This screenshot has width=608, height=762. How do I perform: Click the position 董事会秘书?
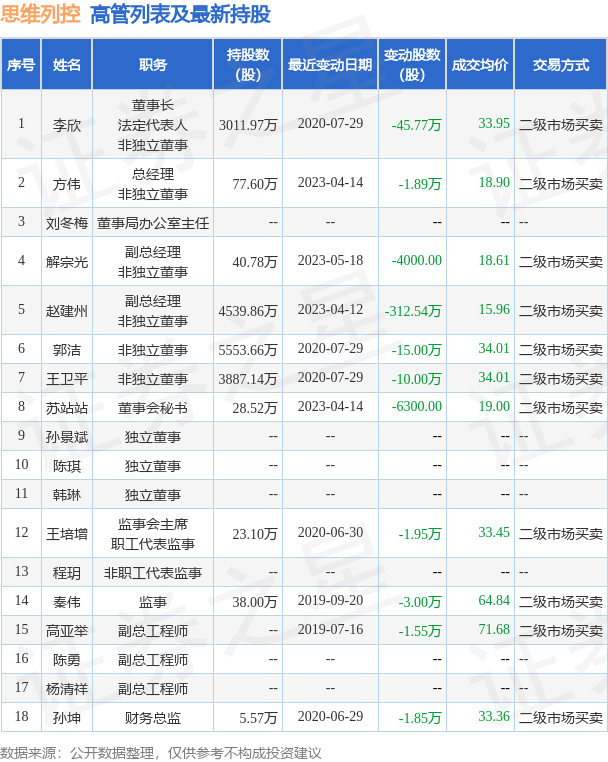click(153, 408)
